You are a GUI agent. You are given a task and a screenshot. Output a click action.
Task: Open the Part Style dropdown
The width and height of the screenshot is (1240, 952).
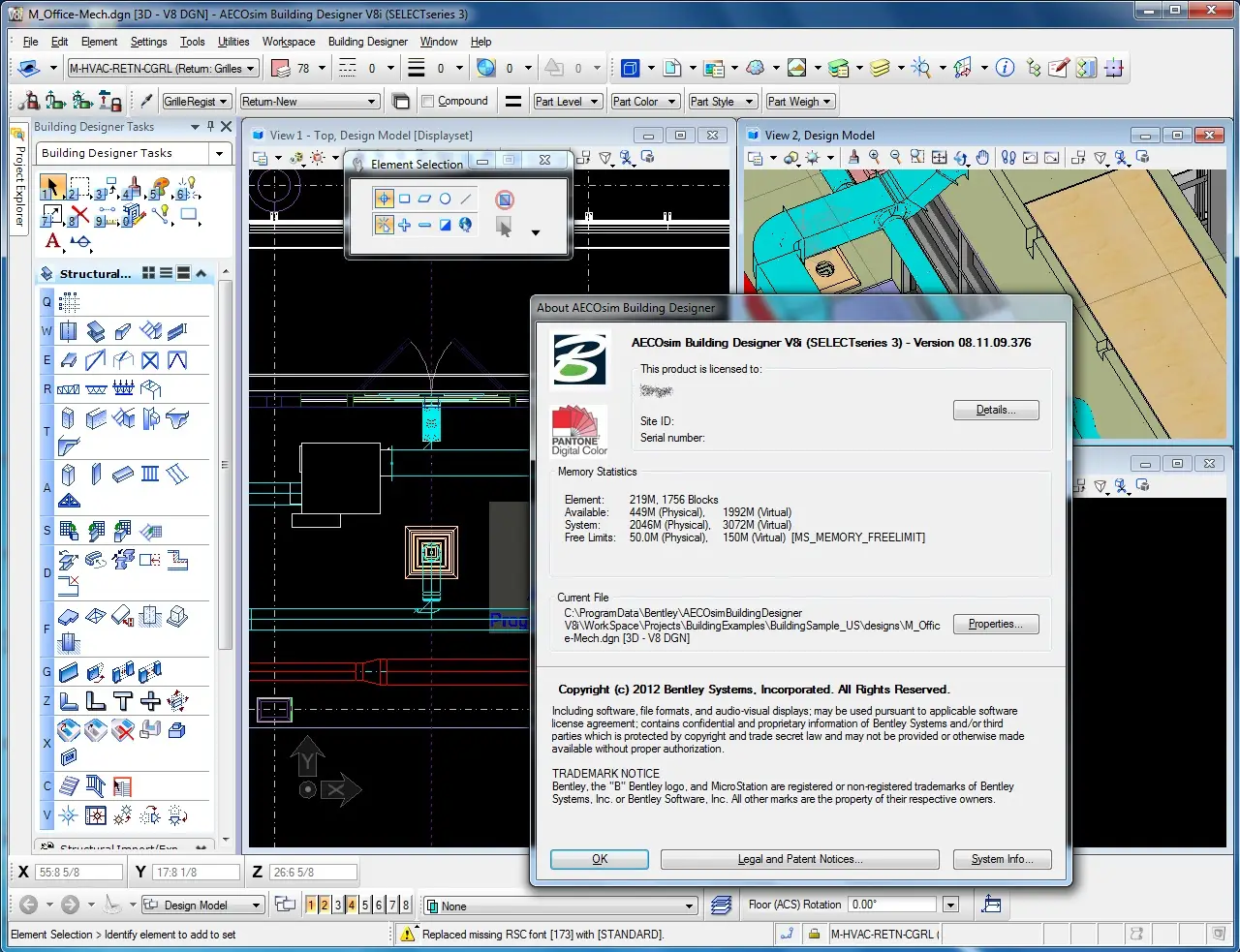pyautogui.click(x=722, y=101)
